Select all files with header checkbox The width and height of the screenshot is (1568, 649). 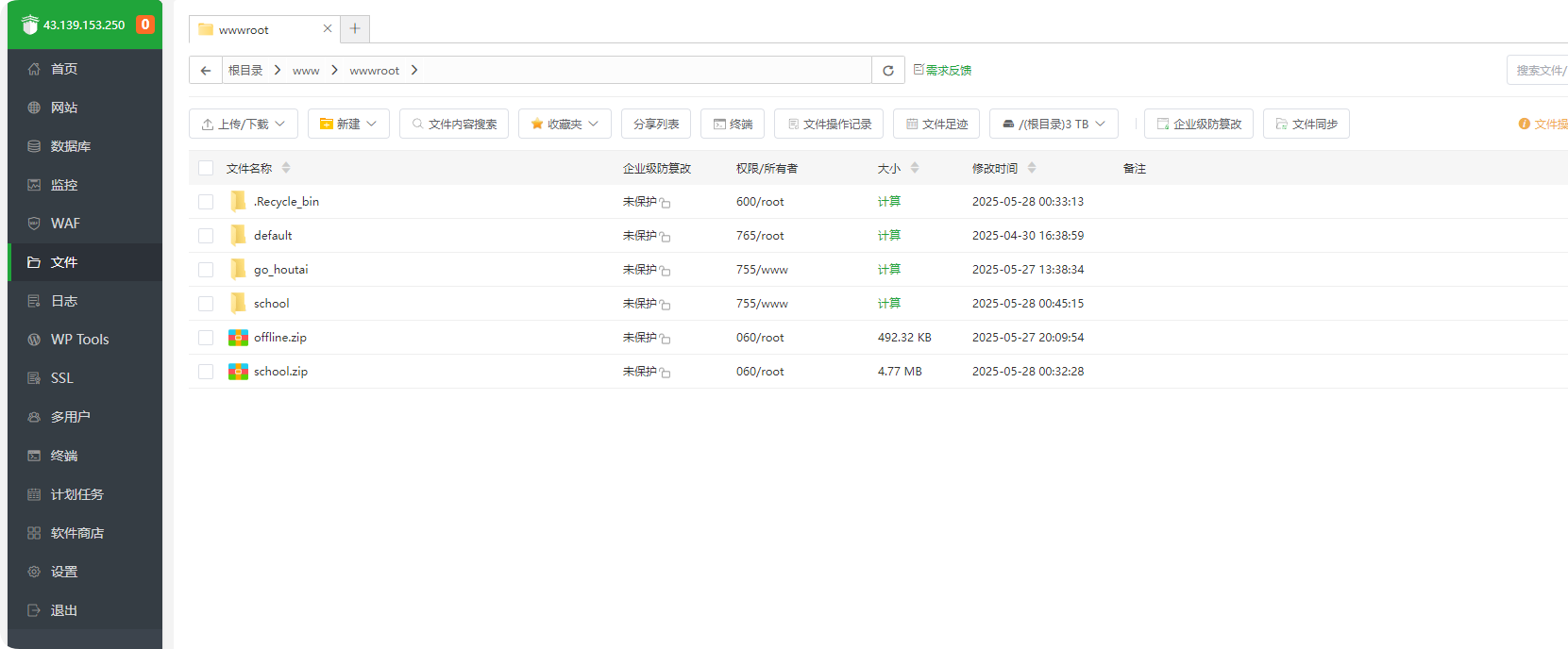pos(206,168)
